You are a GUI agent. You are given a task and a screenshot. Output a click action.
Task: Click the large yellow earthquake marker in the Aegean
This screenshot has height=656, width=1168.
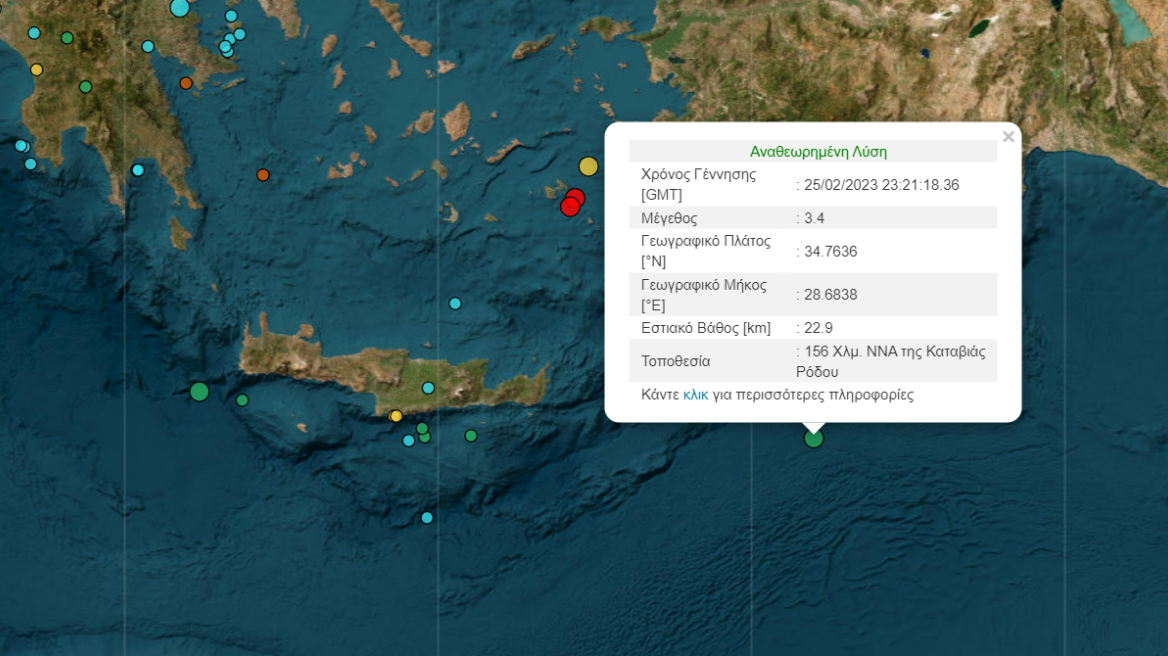pos(588,164)
